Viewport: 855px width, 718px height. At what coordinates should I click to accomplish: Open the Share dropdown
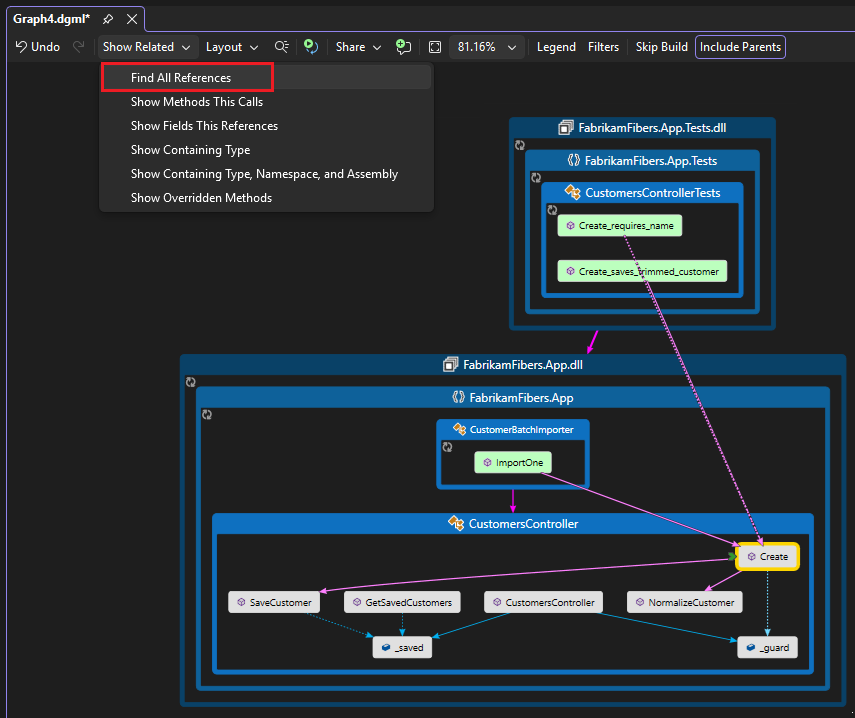tap(357, 46)
